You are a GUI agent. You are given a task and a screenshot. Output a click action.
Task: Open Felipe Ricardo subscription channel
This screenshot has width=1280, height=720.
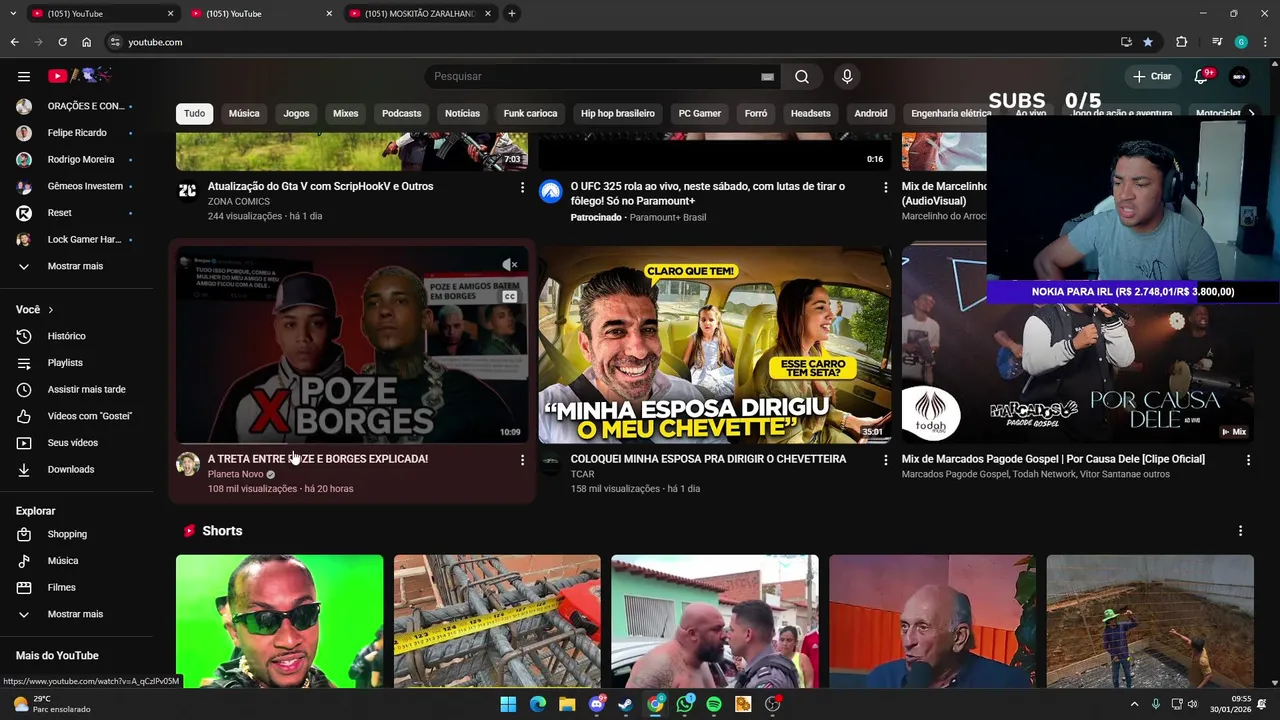point(76,132)
